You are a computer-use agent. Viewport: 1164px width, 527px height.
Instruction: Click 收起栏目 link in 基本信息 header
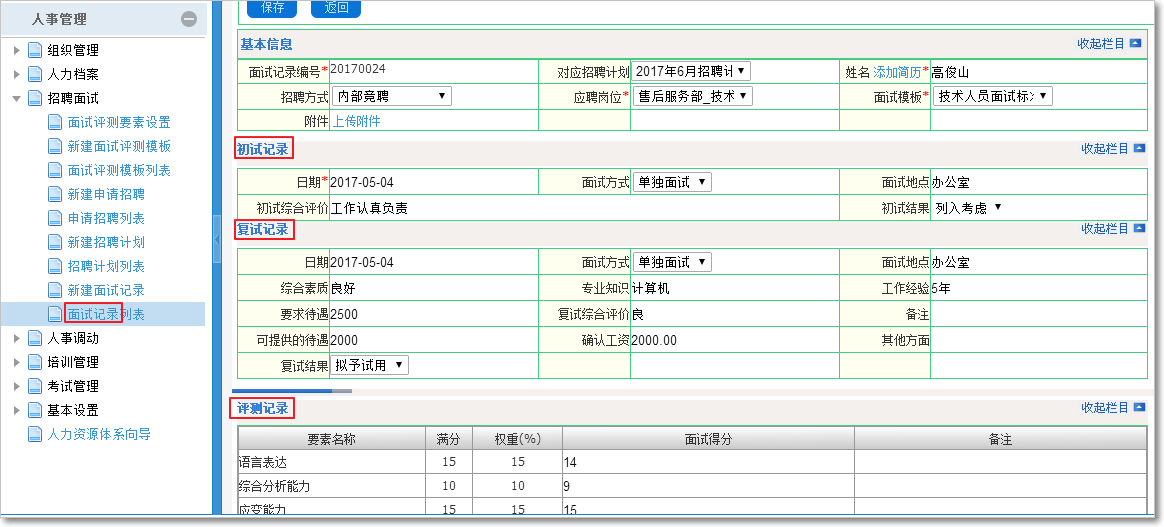(x=1101, y=43)
